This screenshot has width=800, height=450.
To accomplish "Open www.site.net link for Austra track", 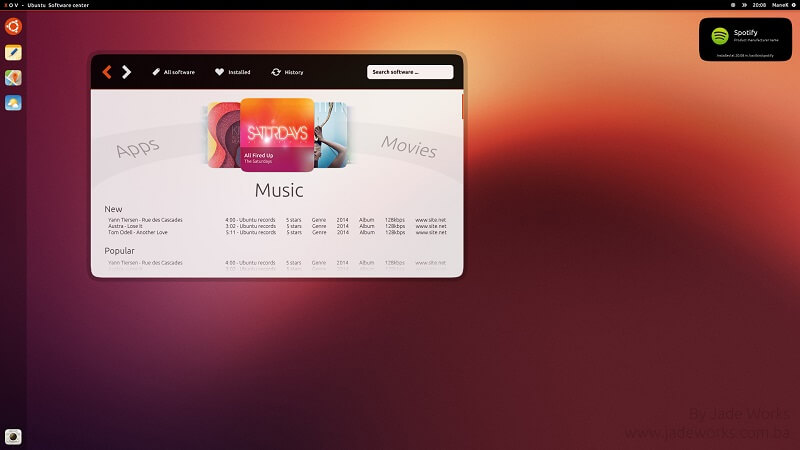I will [431, 226].
